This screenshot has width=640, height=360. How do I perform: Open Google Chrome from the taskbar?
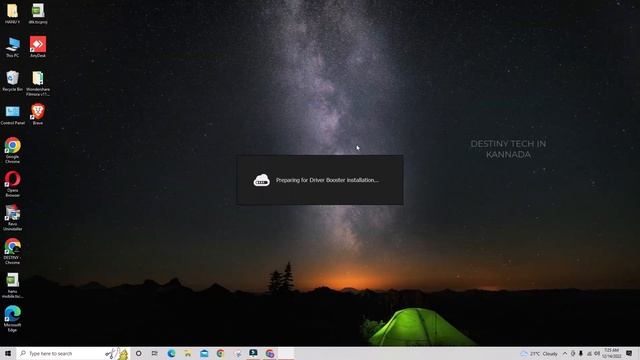coord(220,353)
